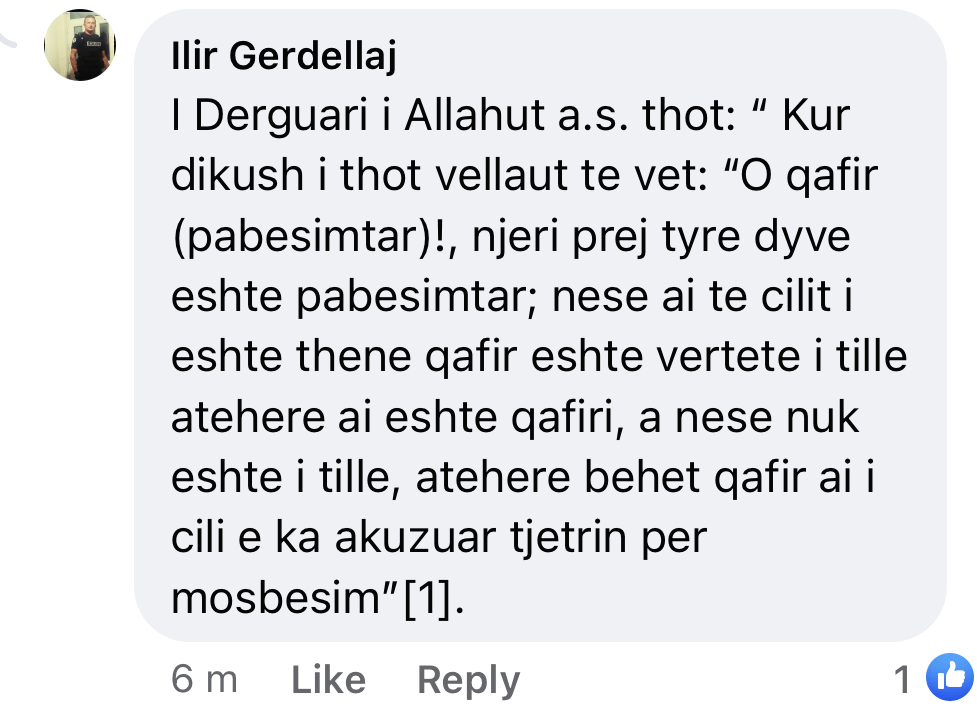Viewport: 977px width, 726px height.
Task: Click the line starting "atehere ai eshte qafiri"
Action: click(515, 417)
